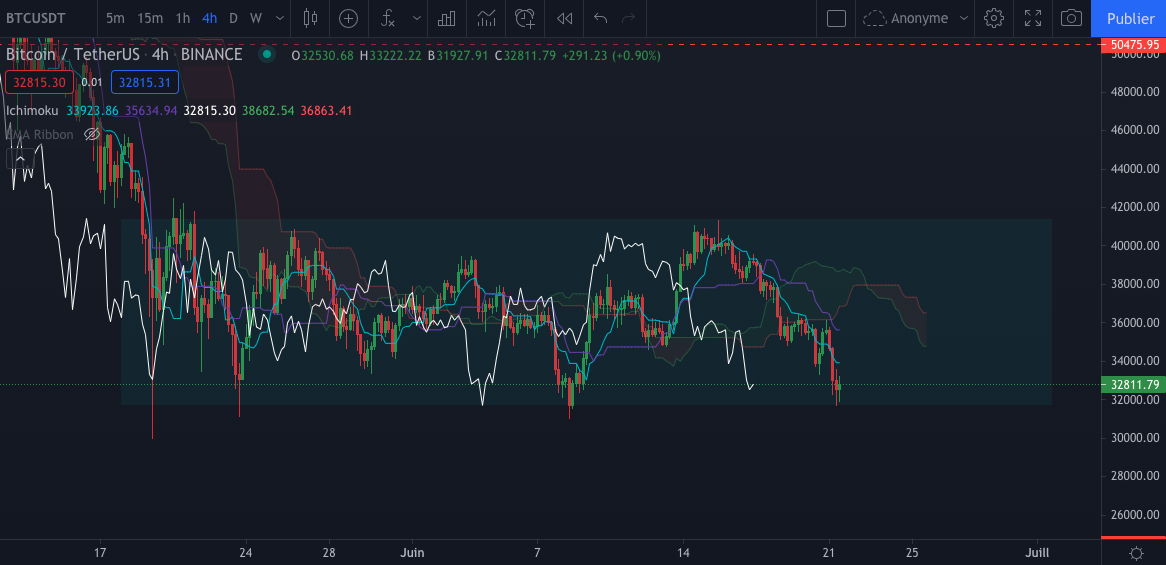Take a snapshot with the camera icon
The height and width of the screenshot is (565, 1166).
1072,18
